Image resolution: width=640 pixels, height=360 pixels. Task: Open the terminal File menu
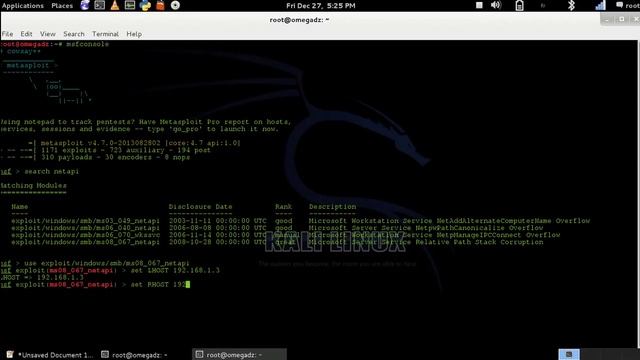[7, 34]
